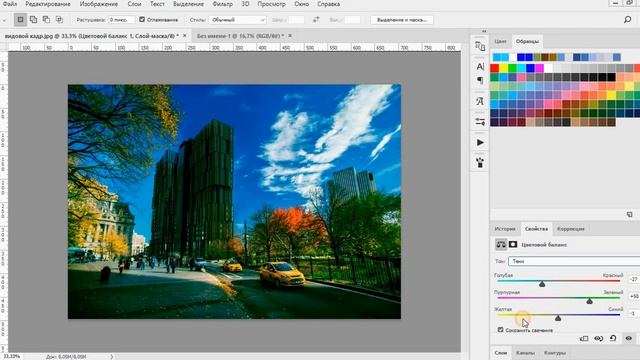640x360 pixels.
Task: Select New selection mode icon
Action: (20, 20)
